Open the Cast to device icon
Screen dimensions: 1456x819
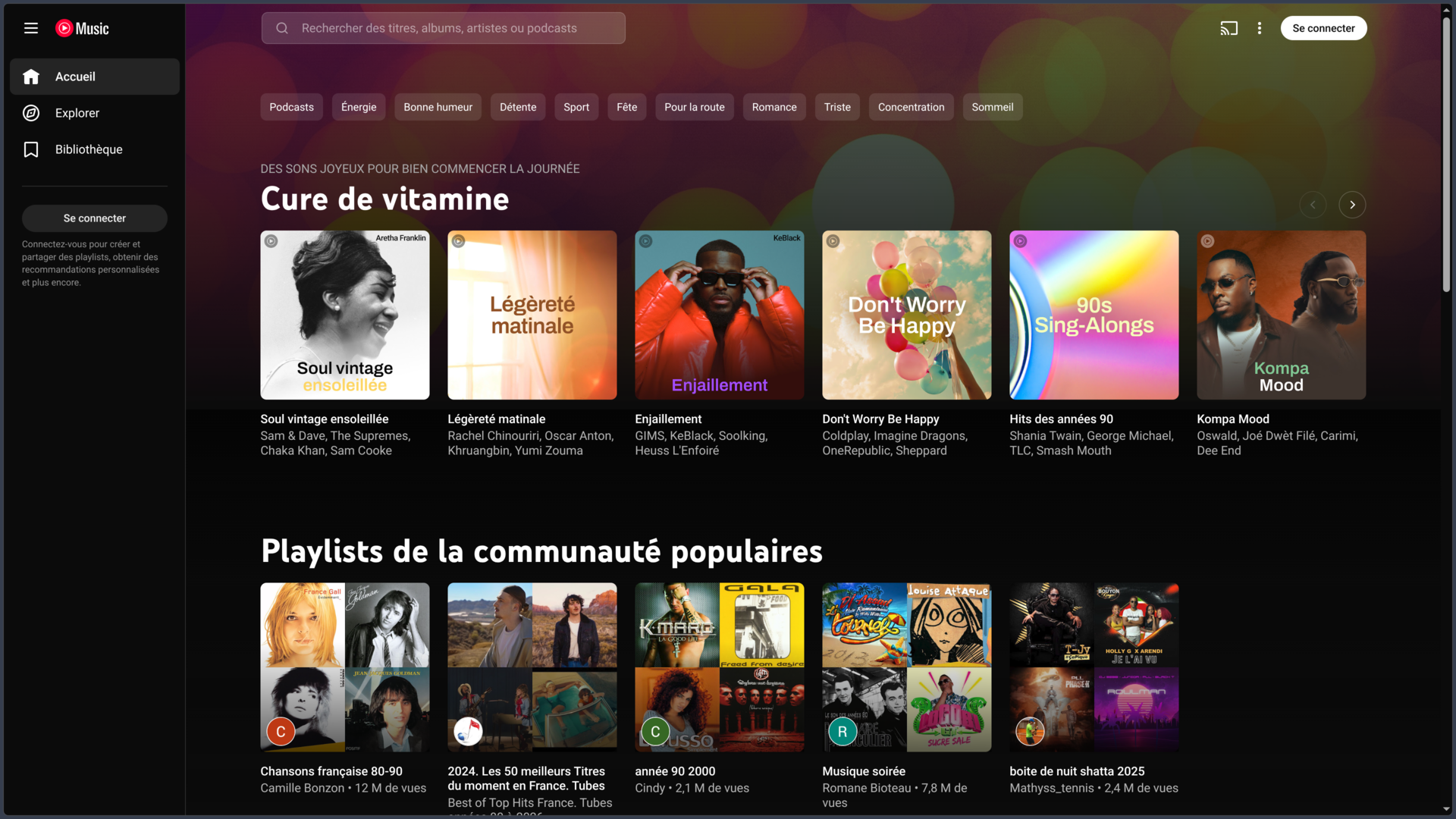[1228, 28]
